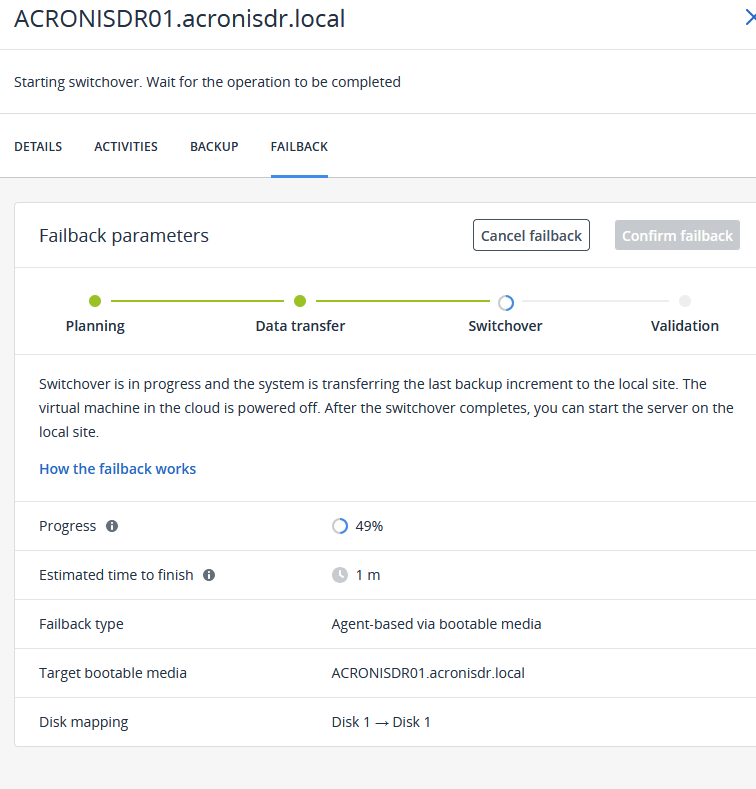
Task: Click the Cancel failback button
Action: point(531,235)
